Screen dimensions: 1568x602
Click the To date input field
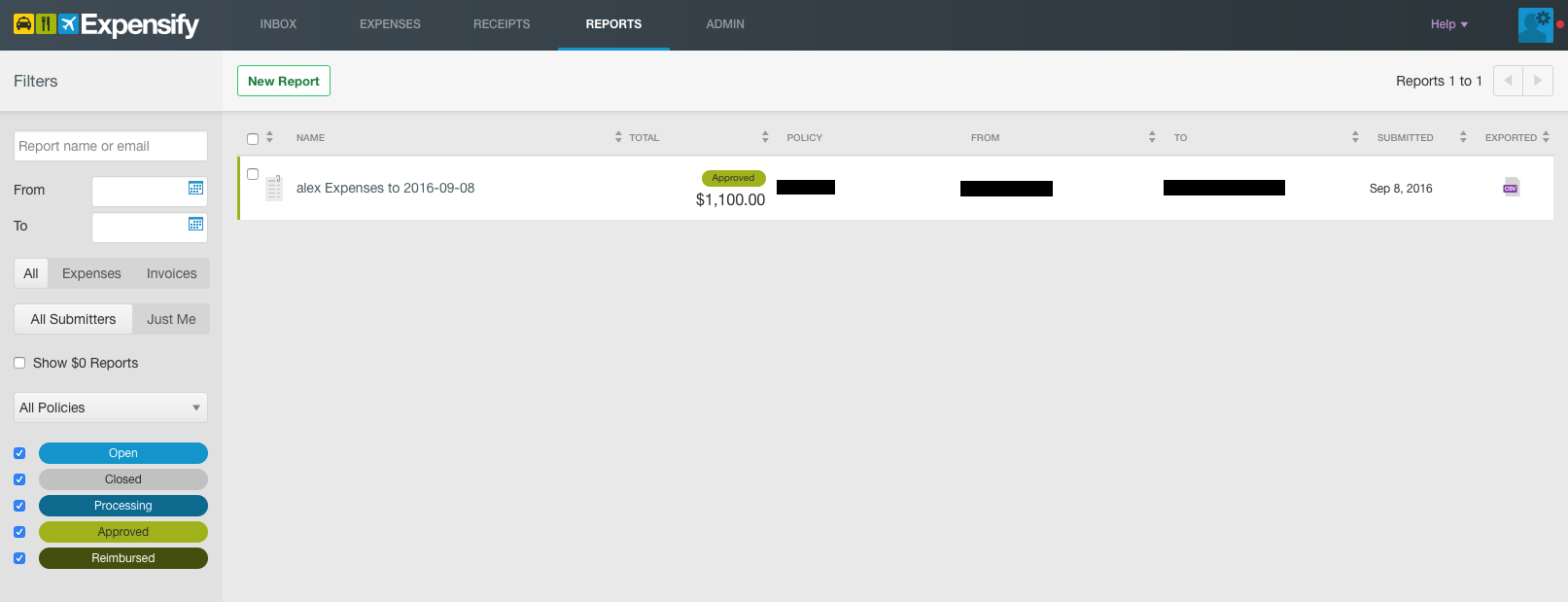(x=150, y=228)
